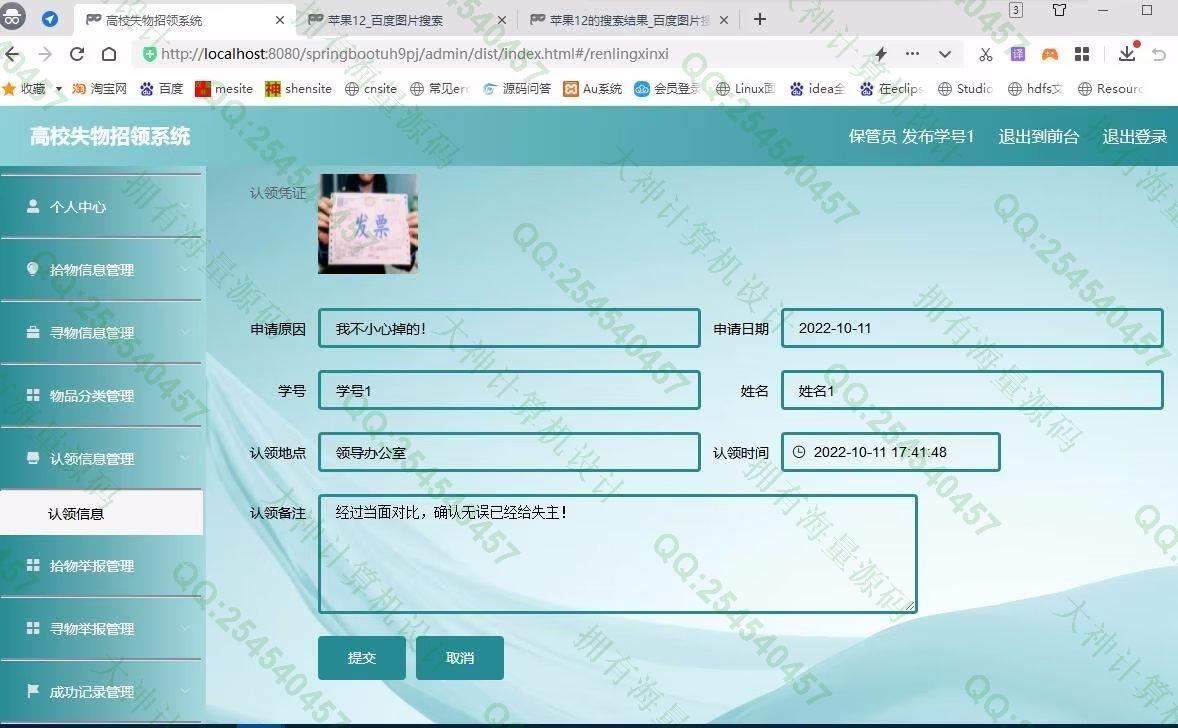The image size is (1178, 728).
Task: Click the 认领地点 input field
Action: point(509,452)
